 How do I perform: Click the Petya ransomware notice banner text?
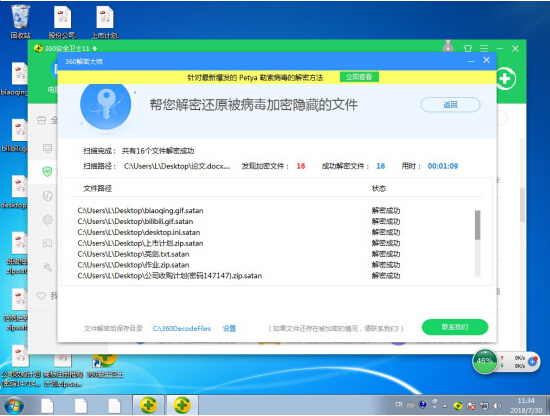(x=255, y=78)
